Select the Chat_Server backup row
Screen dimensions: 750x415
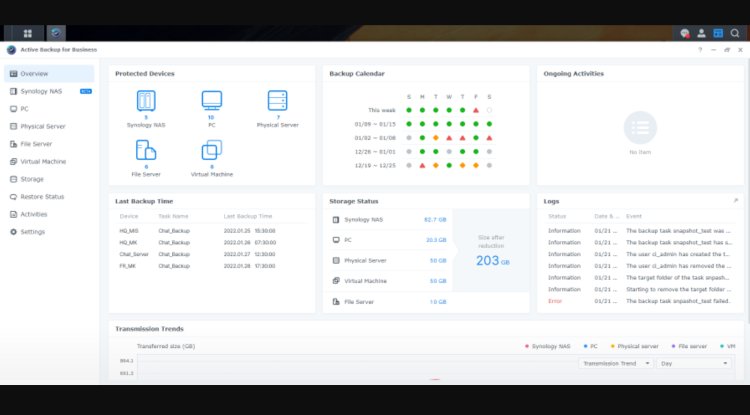tap(211, 254)
